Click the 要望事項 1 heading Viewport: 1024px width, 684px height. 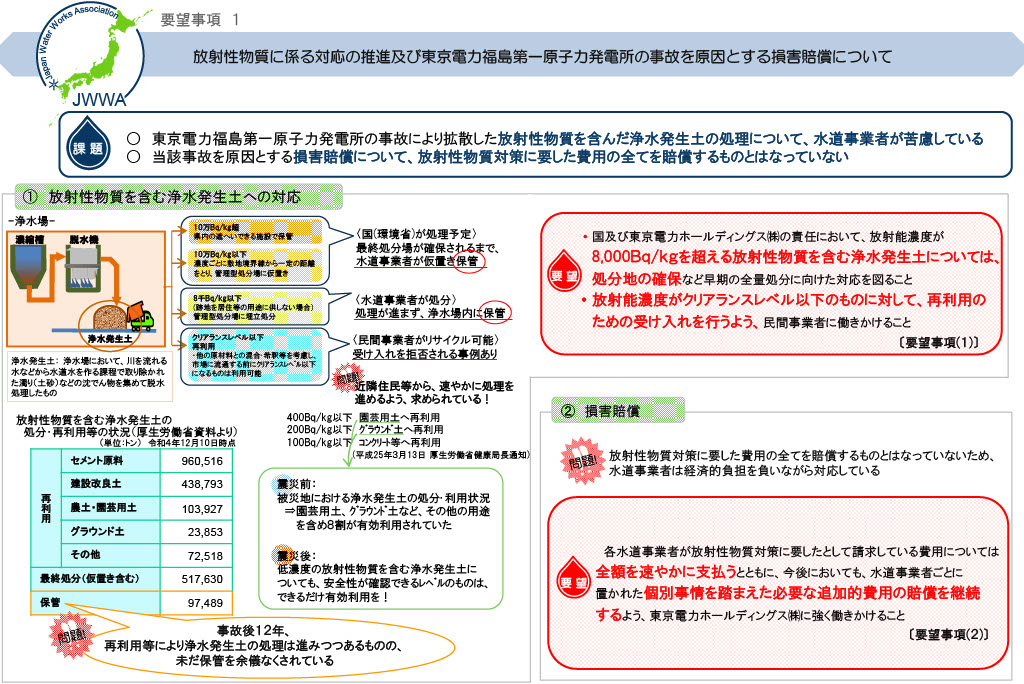tap(200, 20)
